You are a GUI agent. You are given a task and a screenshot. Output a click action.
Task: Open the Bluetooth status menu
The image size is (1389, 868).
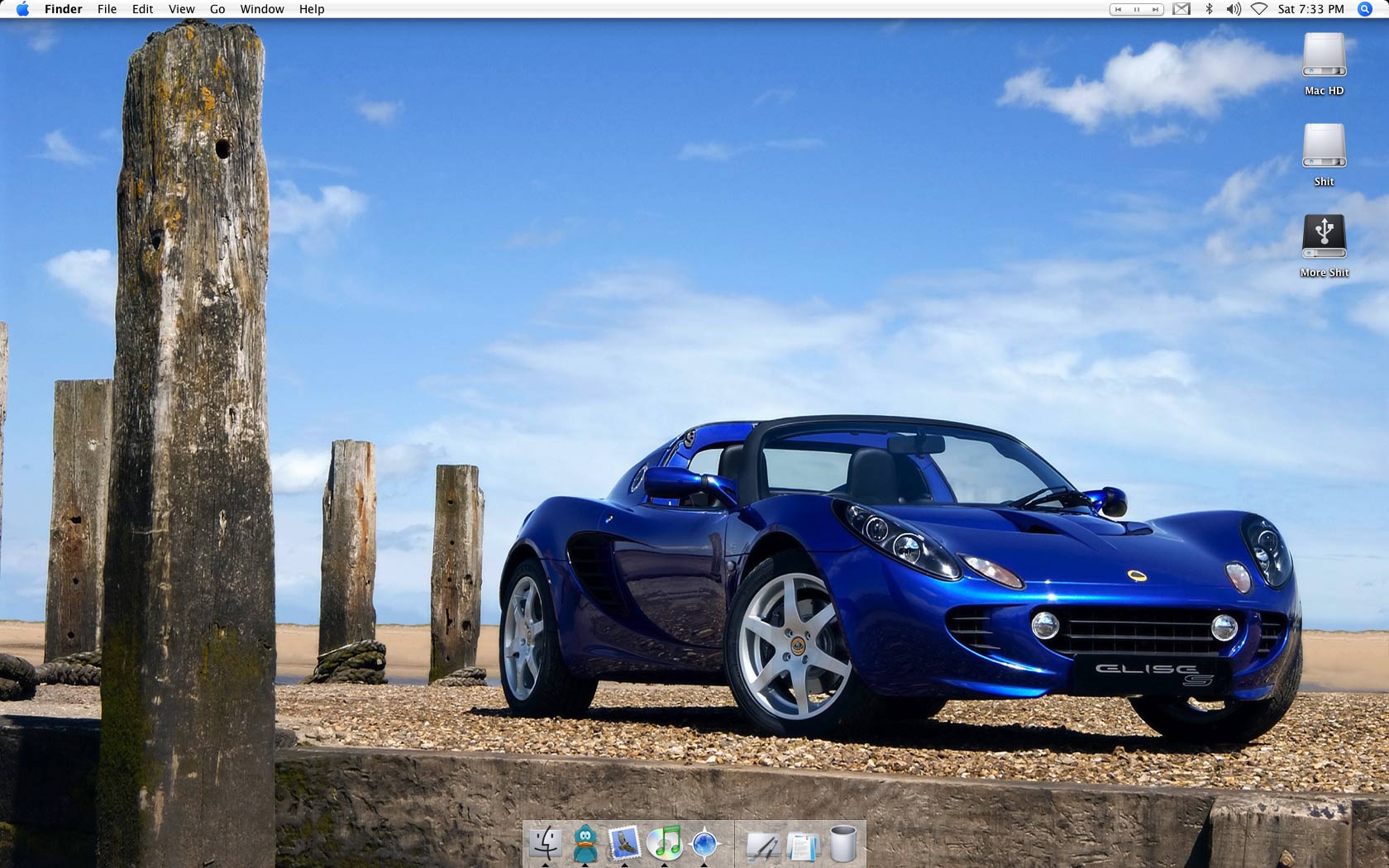[x=1209, y=9]
